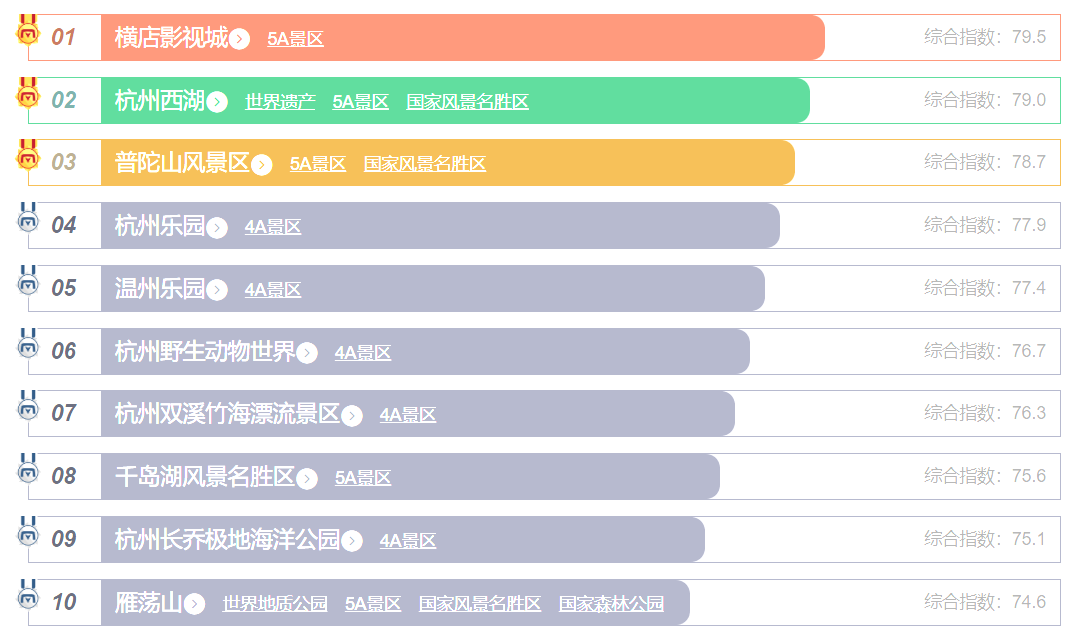
Task: Click the 世界遗产 tag on 杭州西湖
Action: pyautogui.click(x=280, y=102)
